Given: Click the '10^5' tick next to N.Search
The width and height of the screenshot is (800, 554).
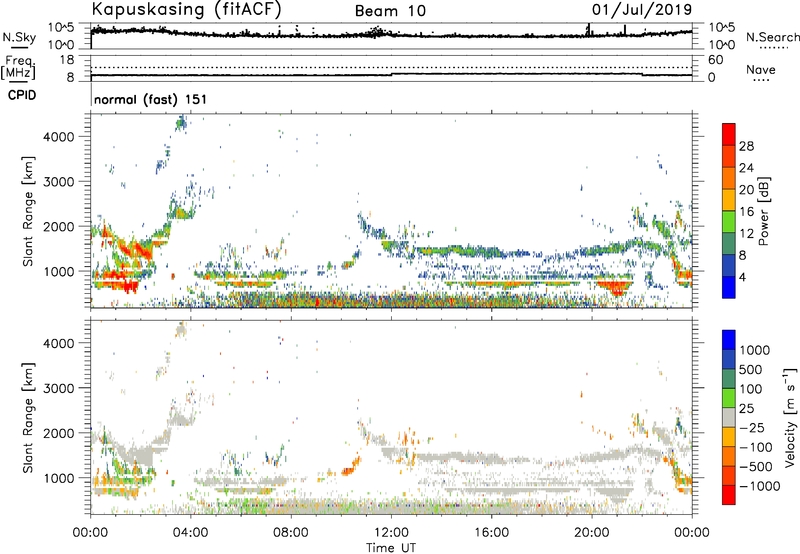Looking at the screenshot, I should pyautogui.click(x=722, y=27).
